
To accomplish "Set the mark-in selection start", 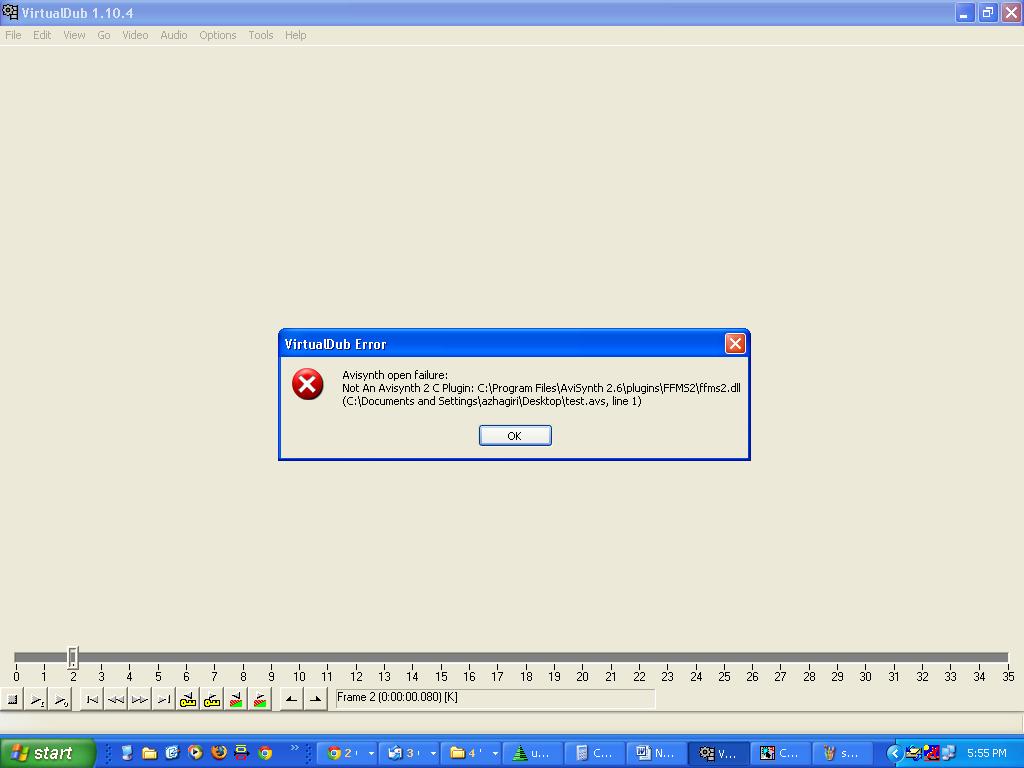I will click(292, 699).
